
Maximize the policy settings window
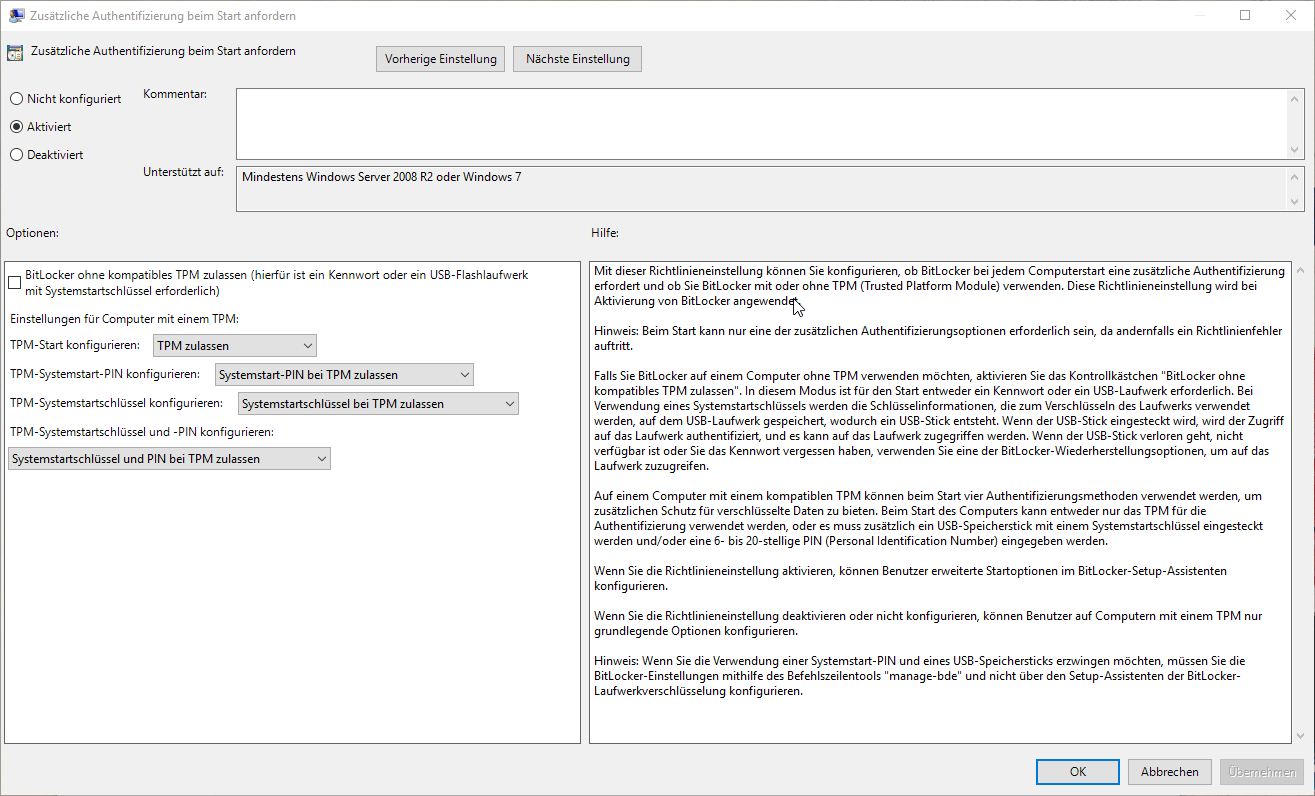(1245, 15)
